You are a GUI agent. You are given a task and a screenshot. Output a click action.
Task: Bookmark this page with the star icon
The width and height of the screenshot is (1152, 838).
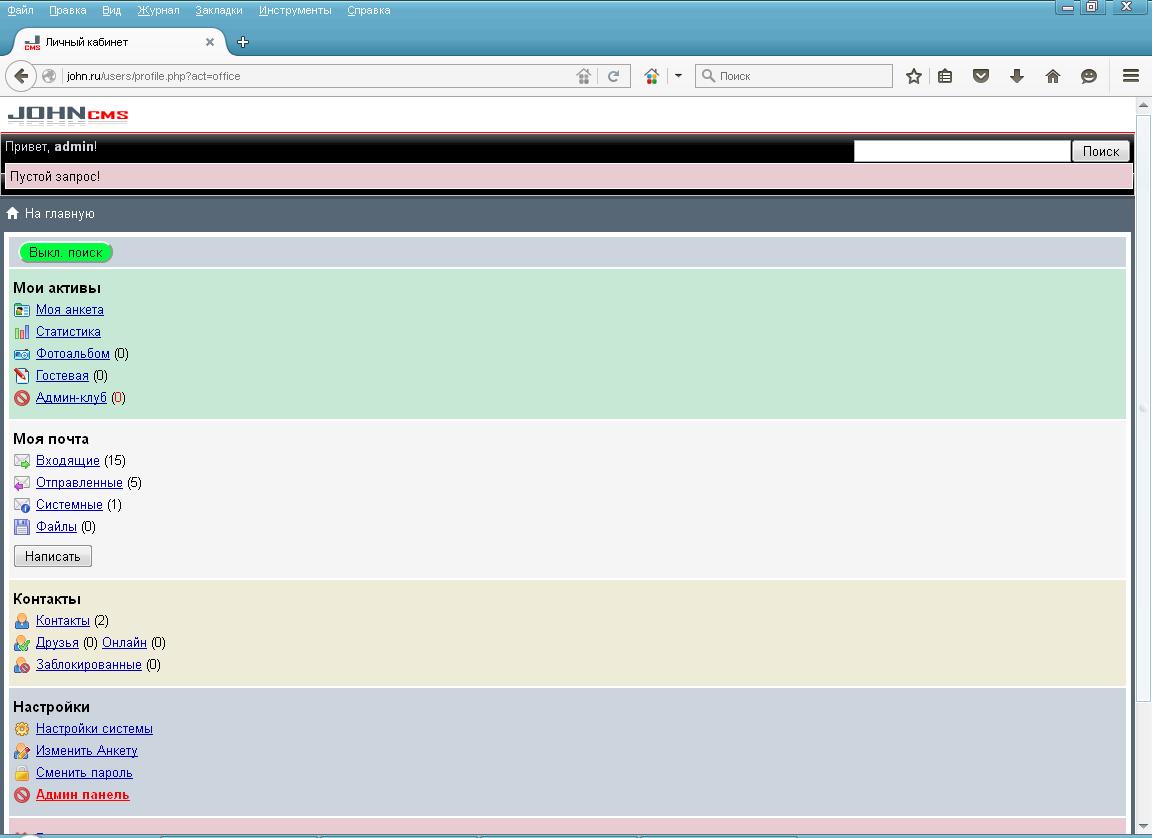coord(913,76)
